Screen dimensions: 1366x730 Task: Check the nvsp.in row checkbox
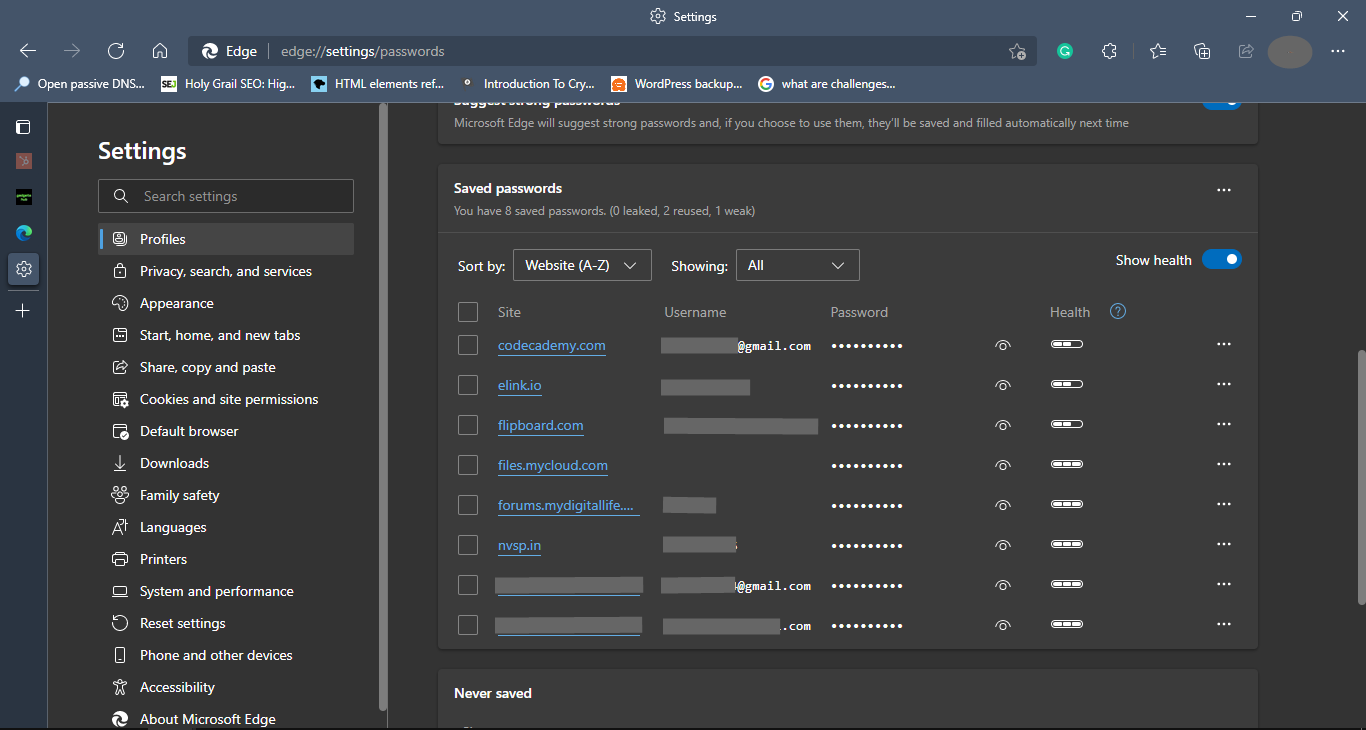(468, 545)
